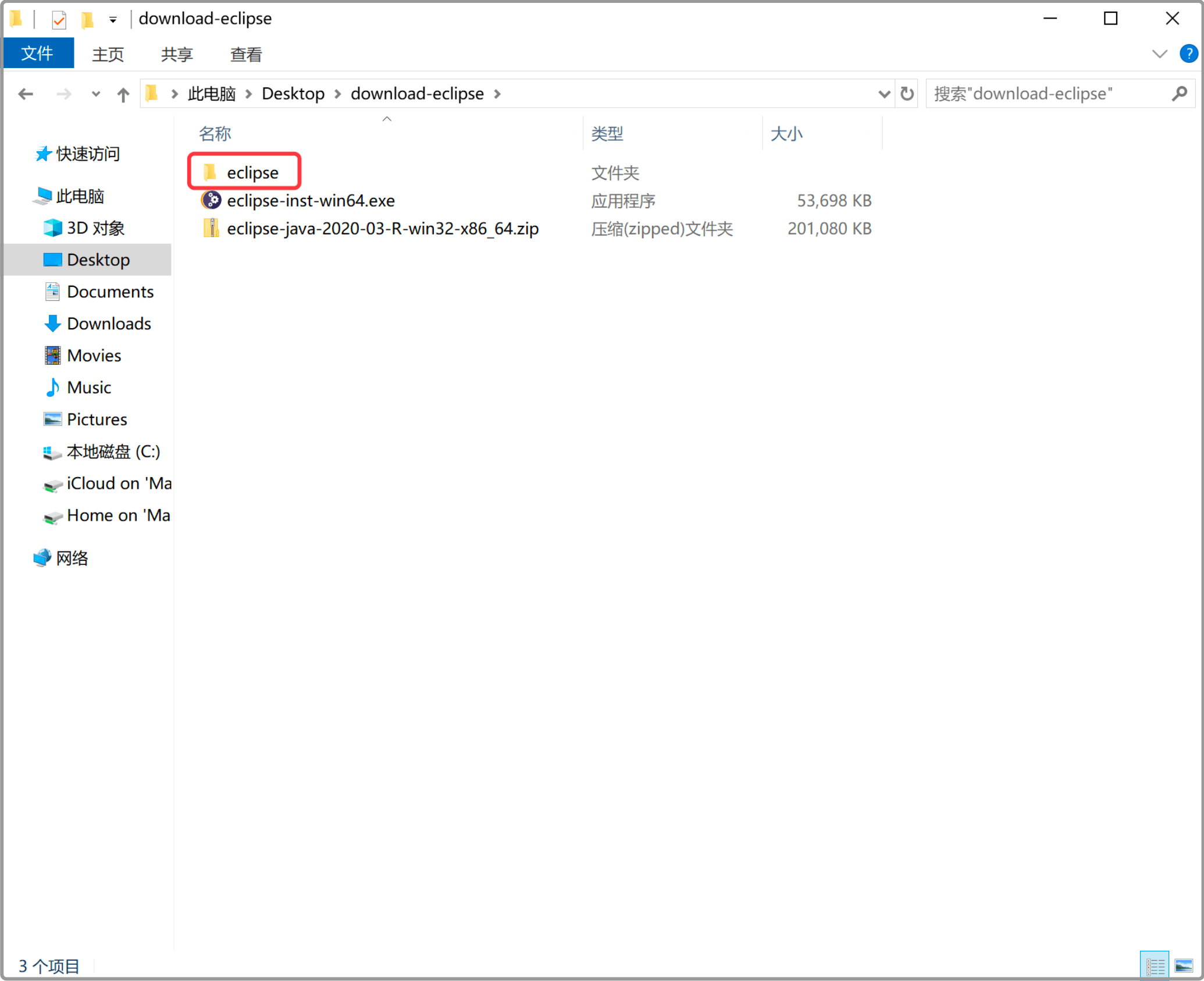Switch to details view layout

click(1154, 966)
